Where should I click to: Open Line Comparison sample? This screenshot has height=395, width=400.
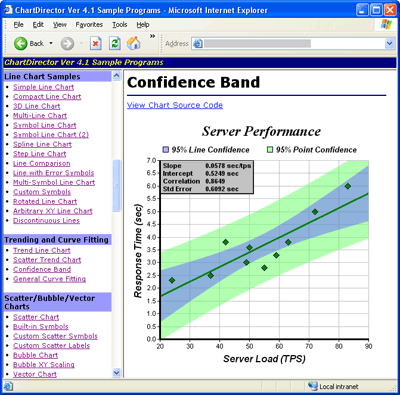click(42, 163)
